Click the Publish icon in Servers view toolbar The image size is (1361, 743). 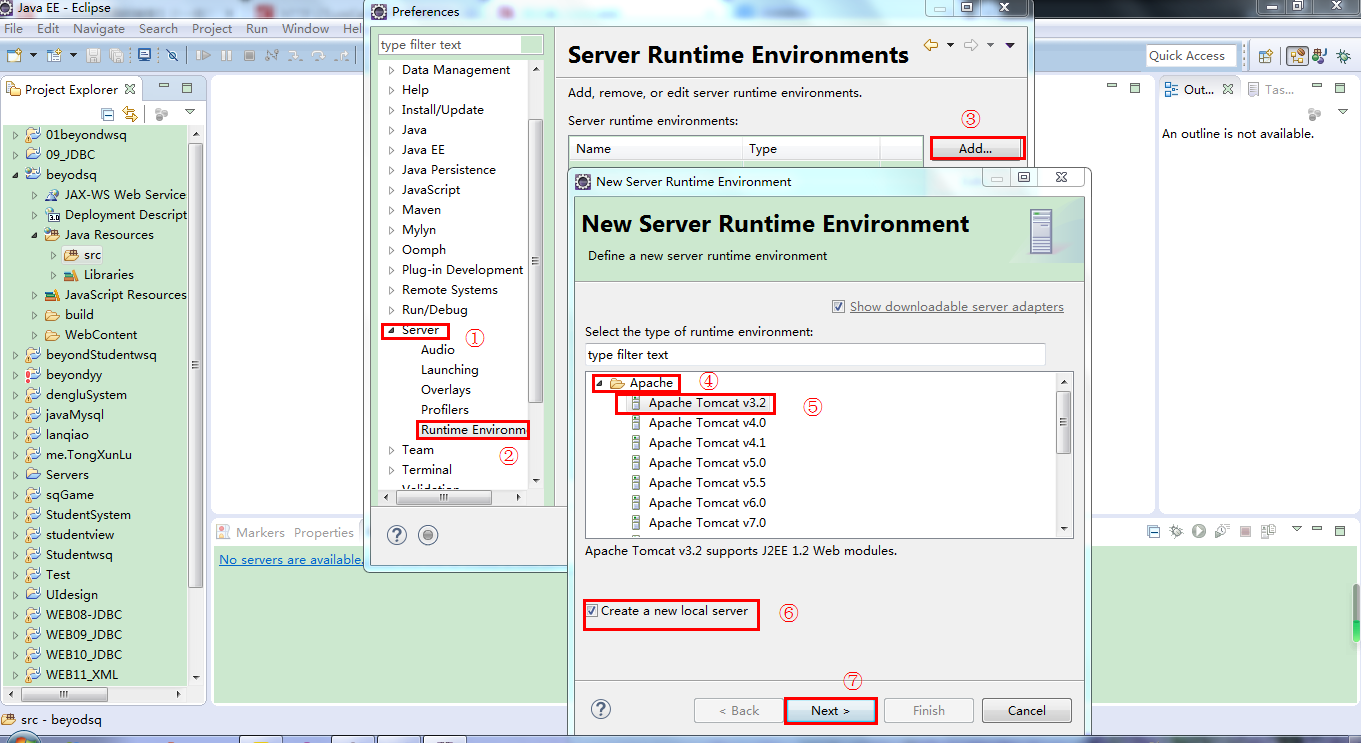pyautogui.click(x=1268, y=531)
